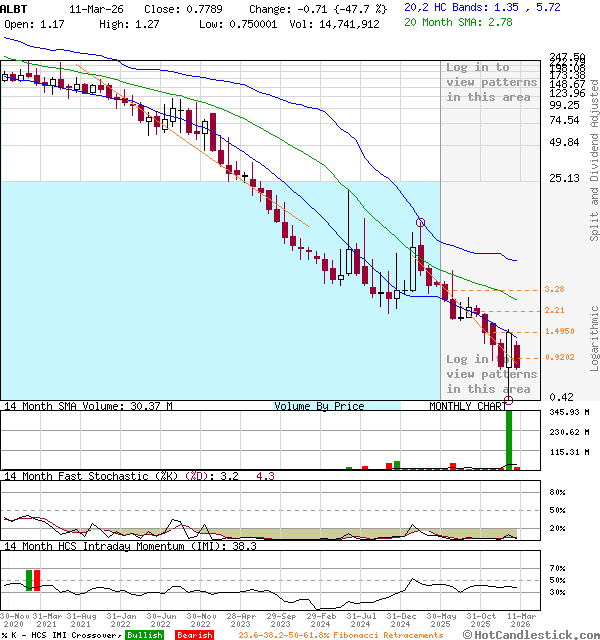Click the 3.28 Fibonacci level label
Image resolution: width=600 pixels, height=640 pixels.
click(x=554, y=289)
